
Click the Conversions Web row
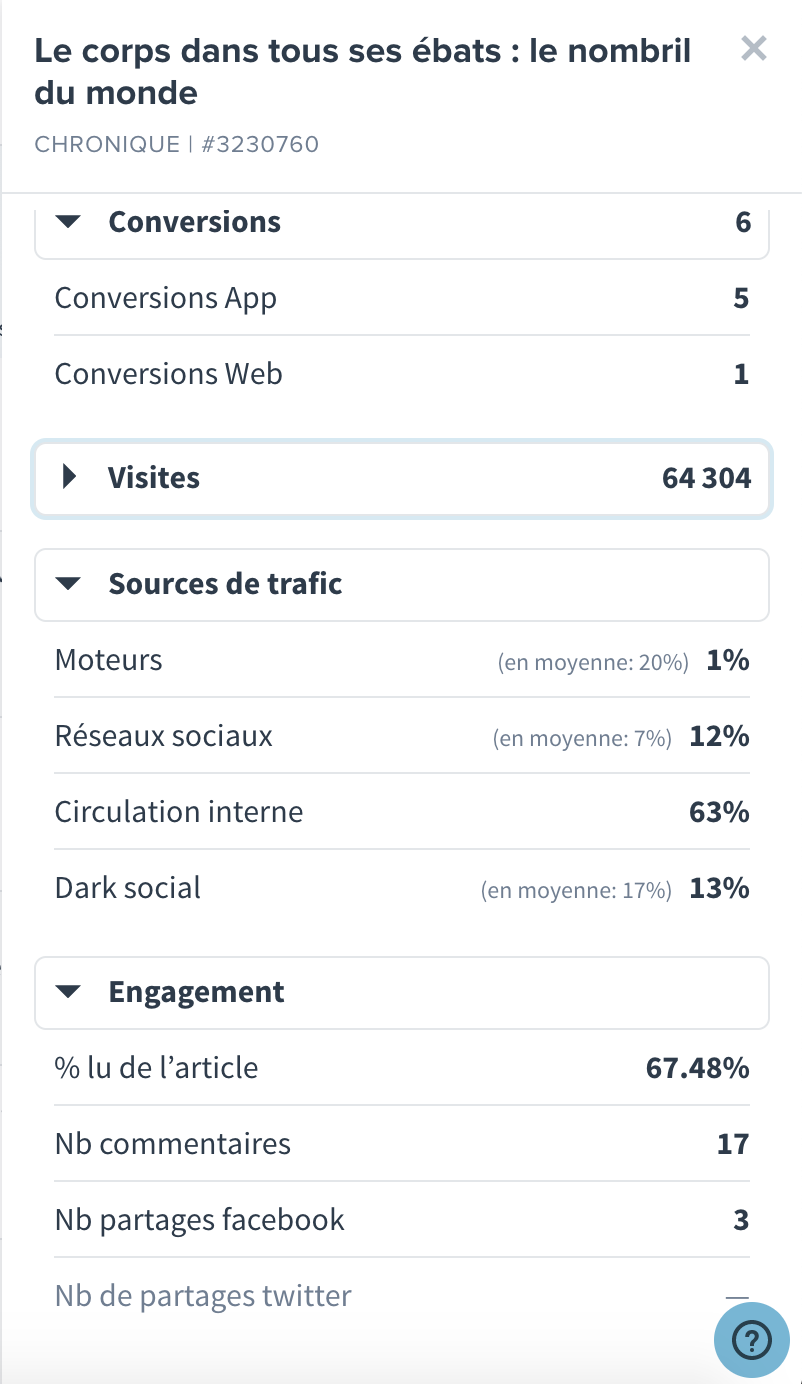[x=402, y=374]
